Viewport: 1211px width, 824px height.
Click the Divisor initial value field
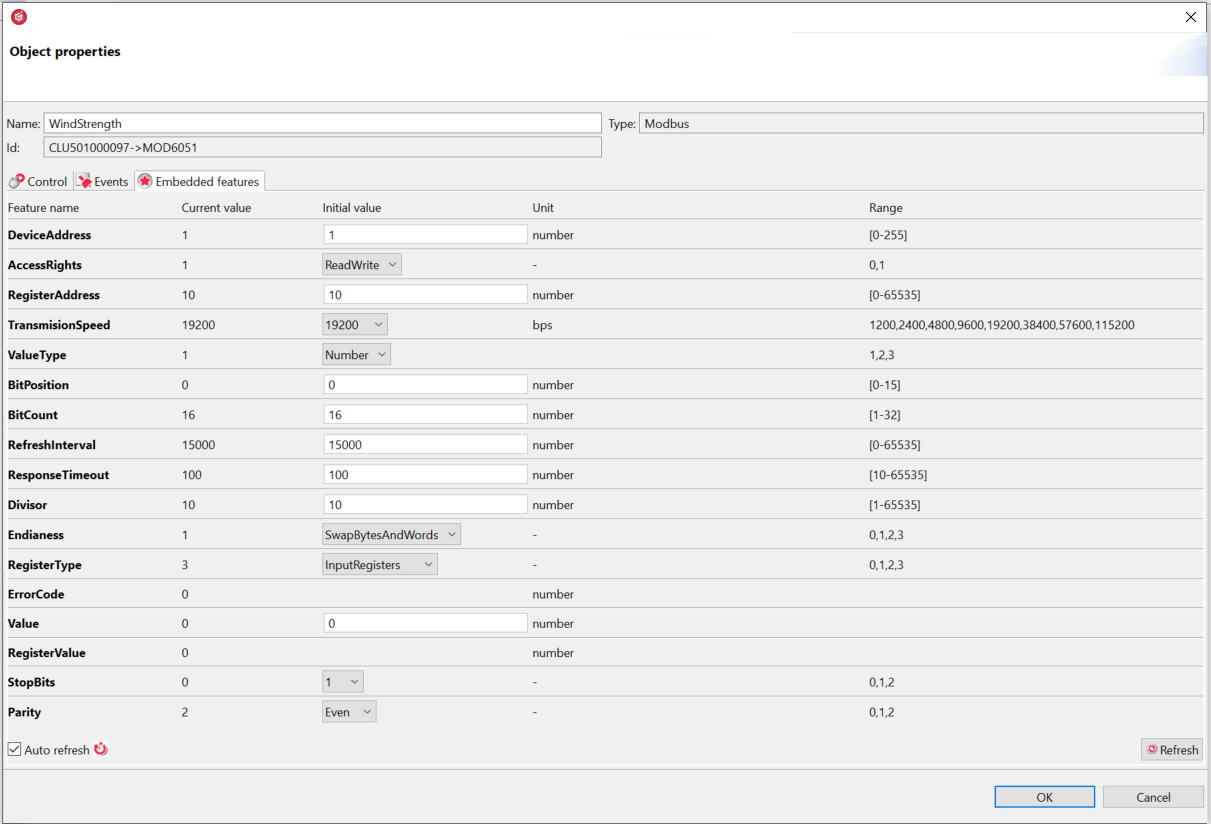click(x=425, y=505)
